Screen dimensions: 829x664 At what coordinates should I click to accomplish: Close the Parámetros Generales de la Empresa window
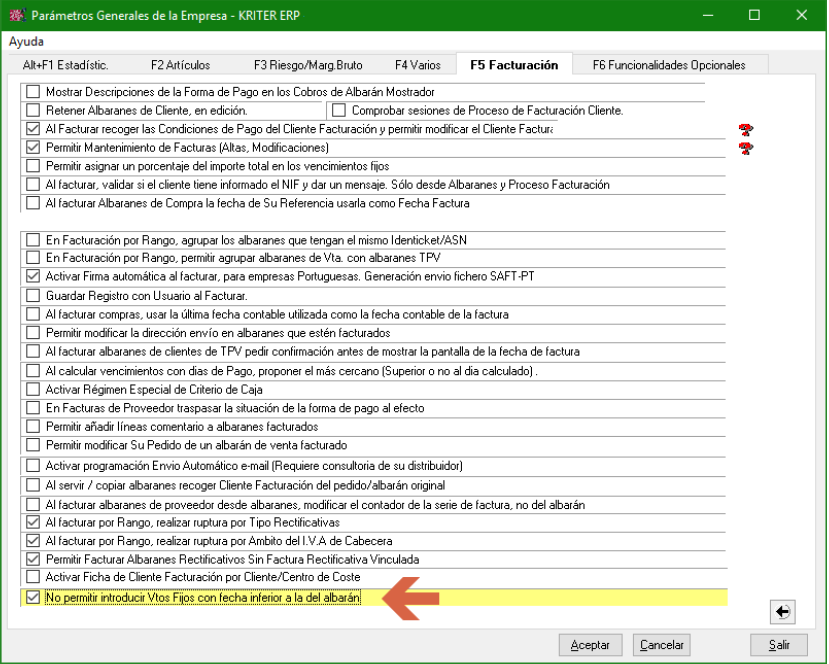802,15
